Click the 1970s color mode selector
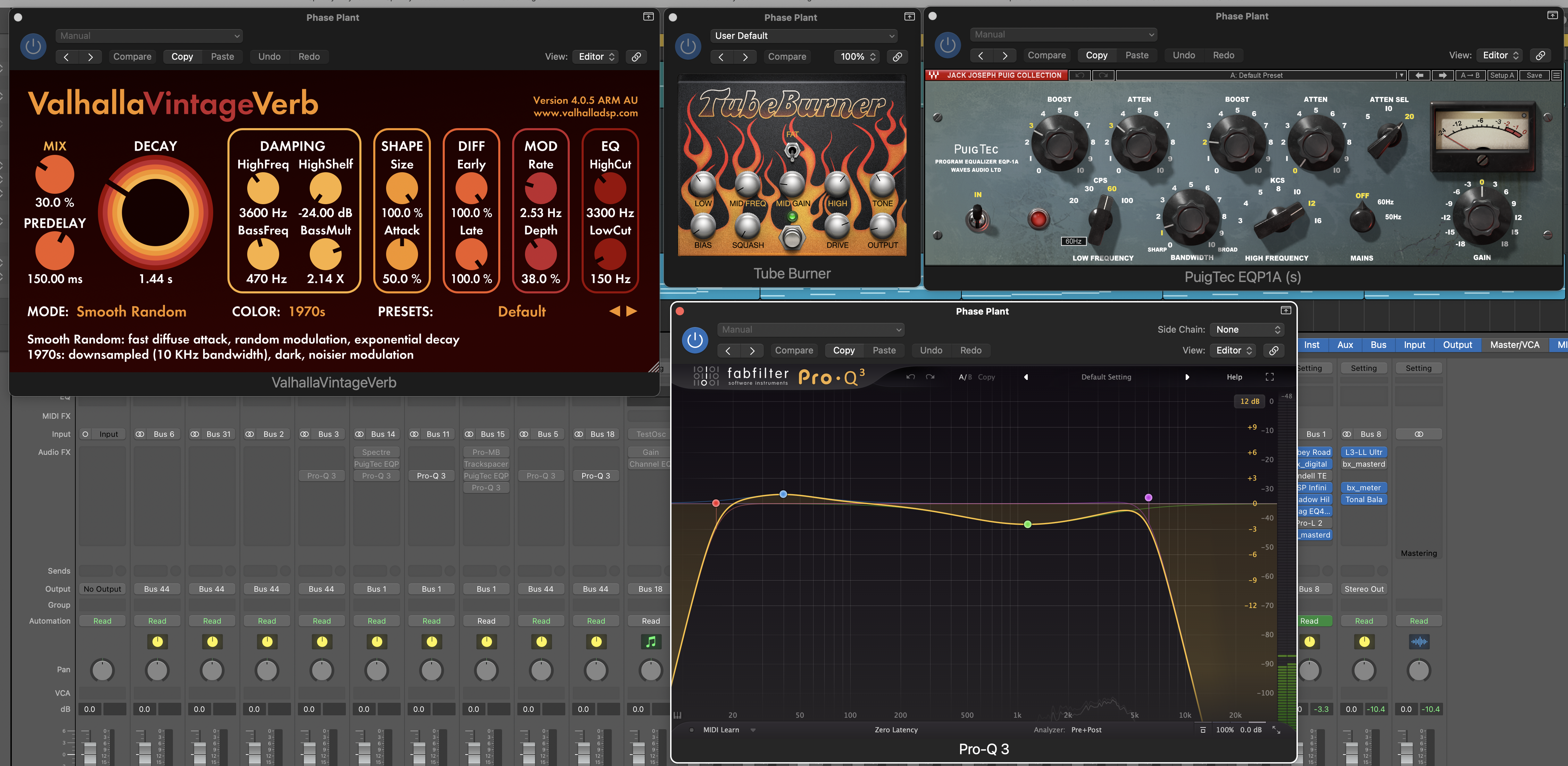Screen dimensions: 1568x766 (307, 312)
